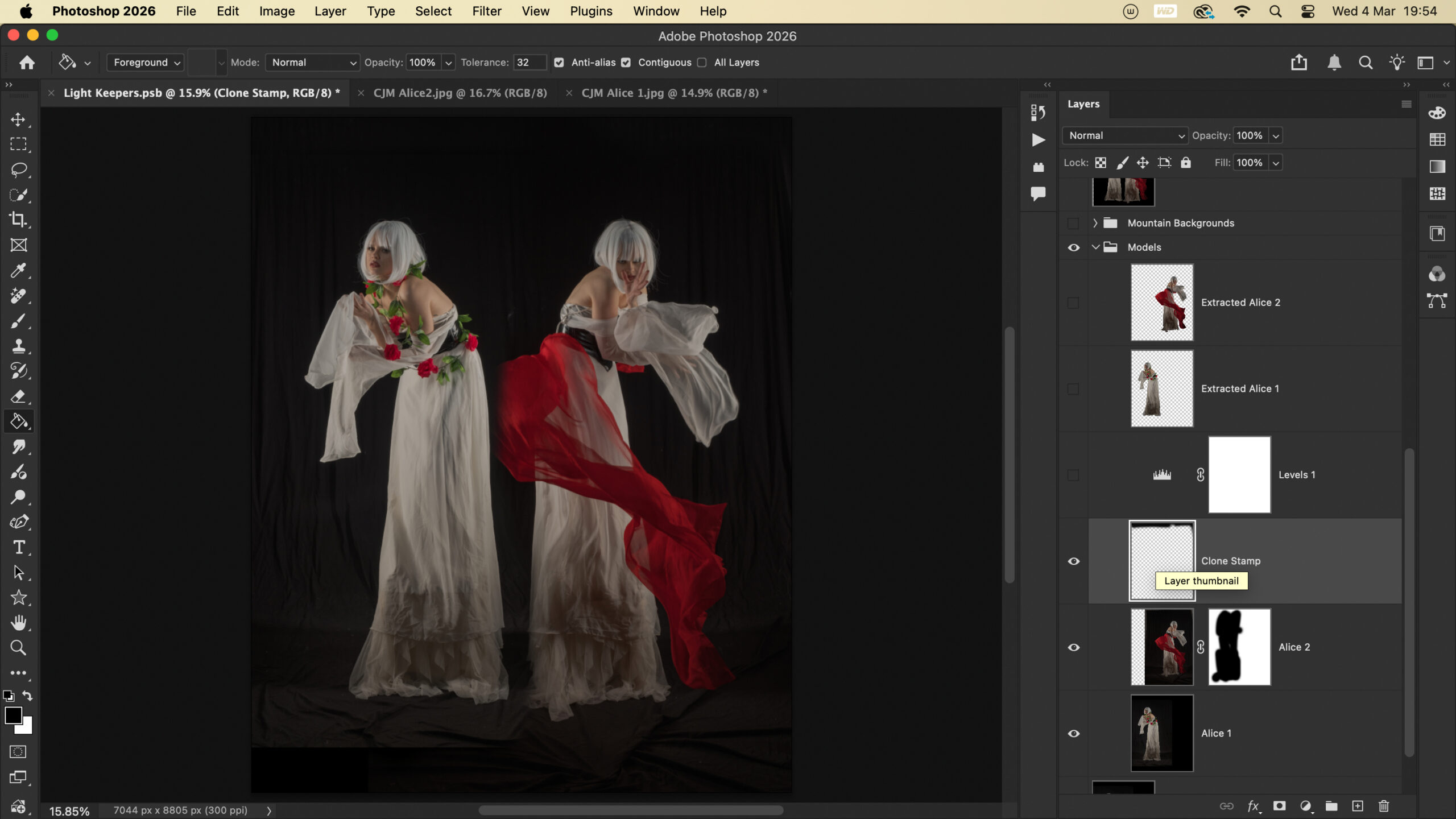
Task: Expand the Mountain Backgrounds group
Action: pyautogui.click(x=1095, y=223)
